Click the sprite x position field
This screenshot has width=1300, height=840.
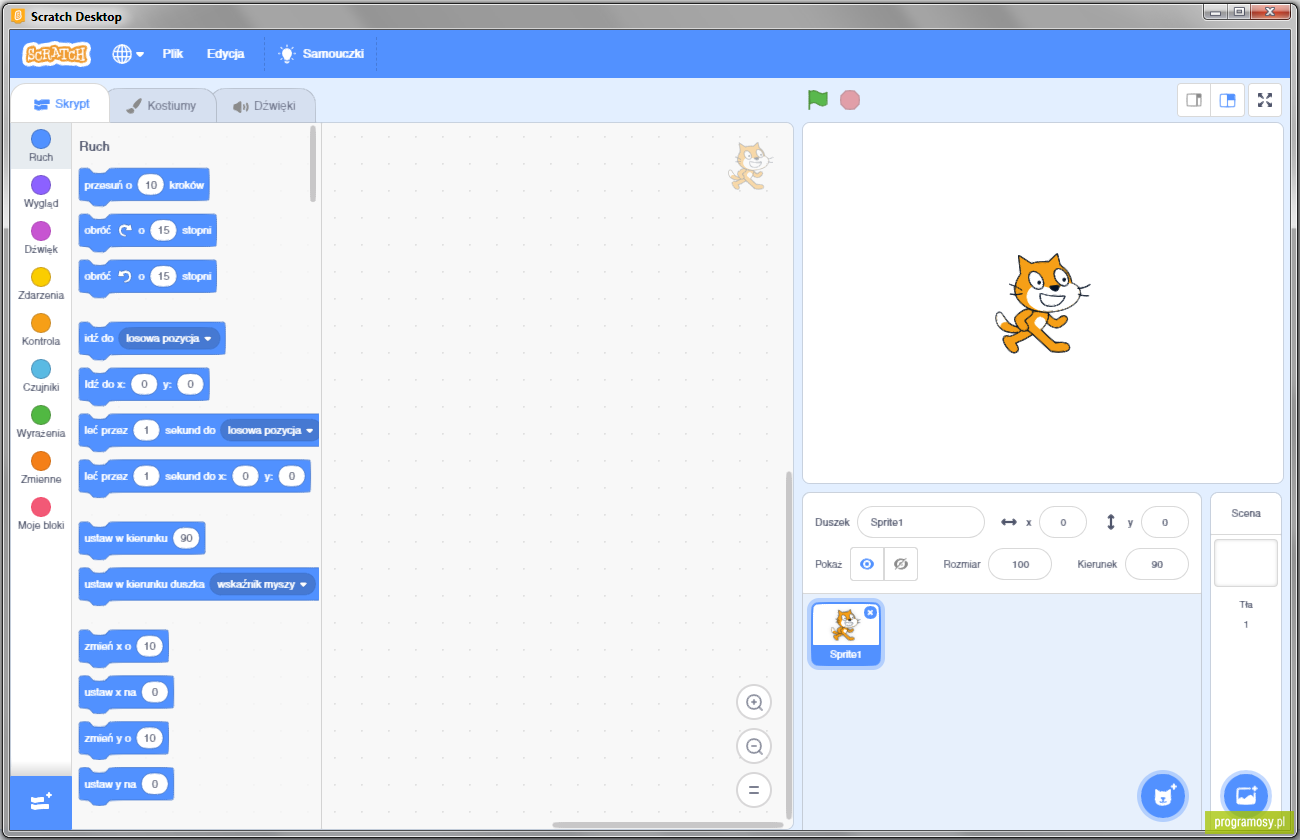point(1063,522)
